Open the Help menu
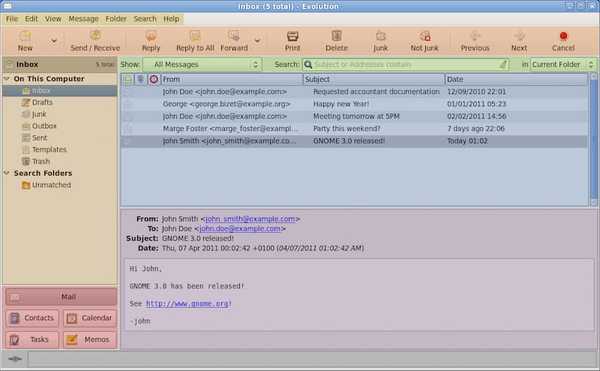The image size is (600, 371). pos(171,19)
